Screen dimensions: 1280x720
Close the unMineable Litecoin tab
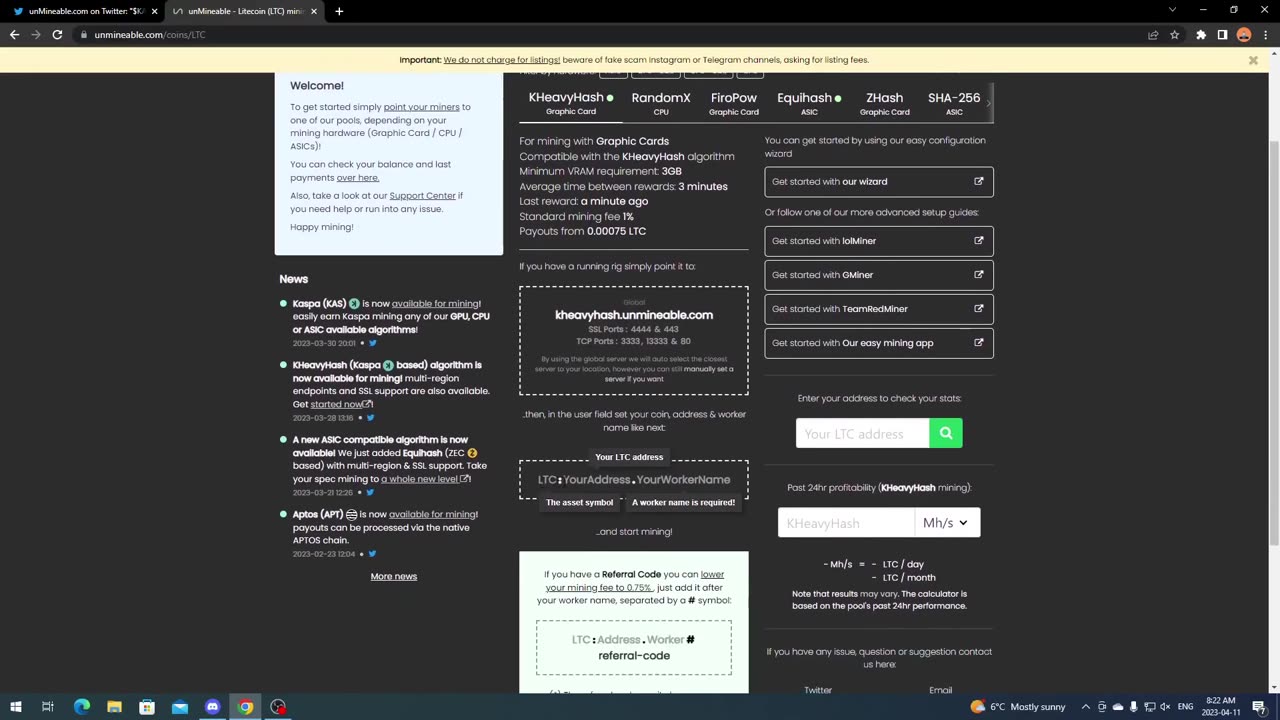coord(314,11)
